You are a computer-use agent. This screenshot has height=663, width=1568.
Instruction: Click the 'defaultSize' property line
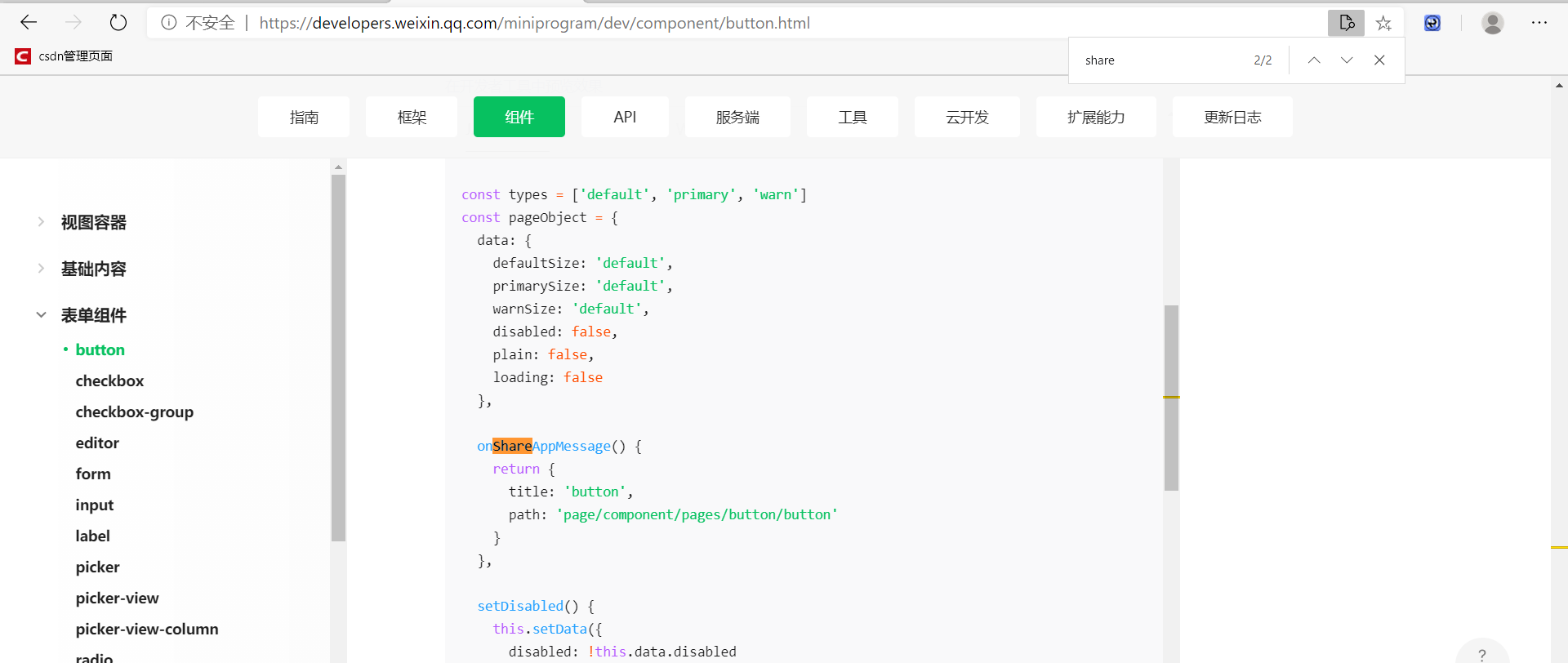[582, 263]
